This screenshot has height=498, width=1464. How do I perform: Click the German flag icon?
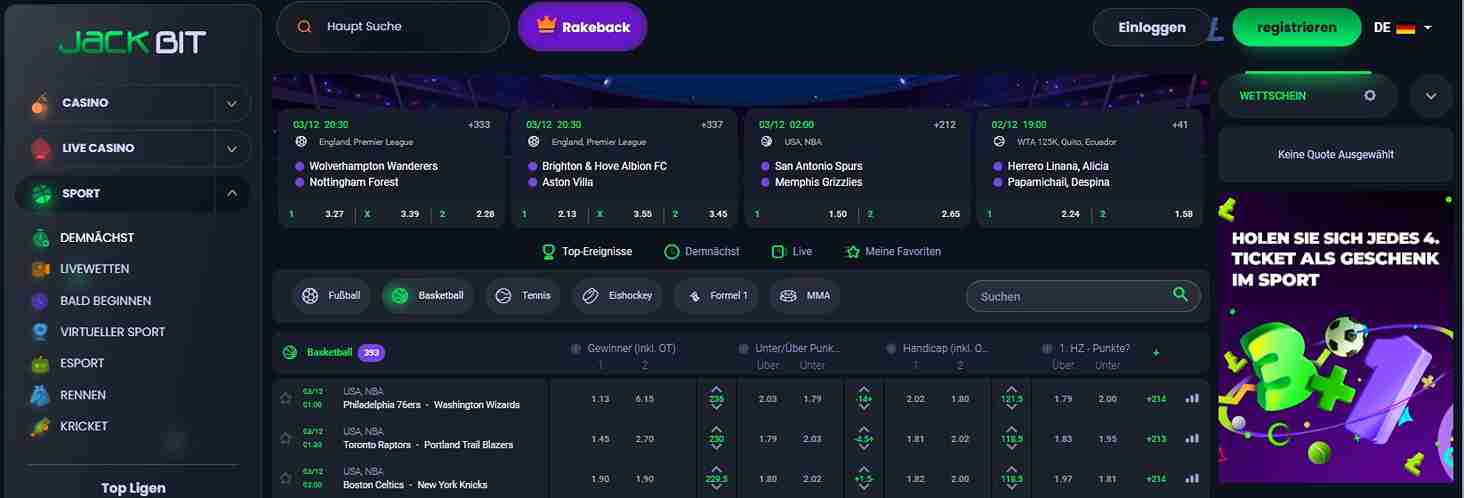pyautogui.click(x=1406, y=28)
